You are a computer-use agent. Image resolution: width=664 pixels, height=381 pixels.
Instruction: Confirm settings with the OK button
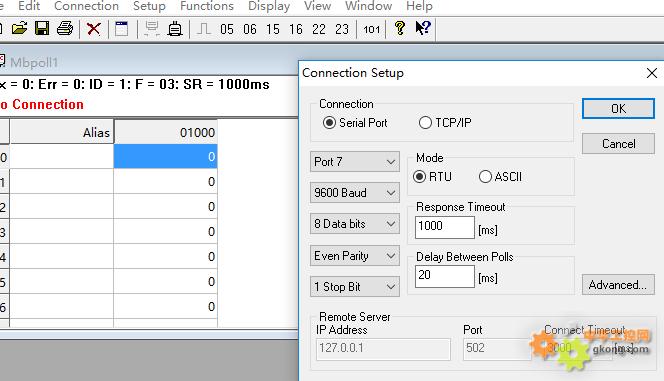click(618, 109)
